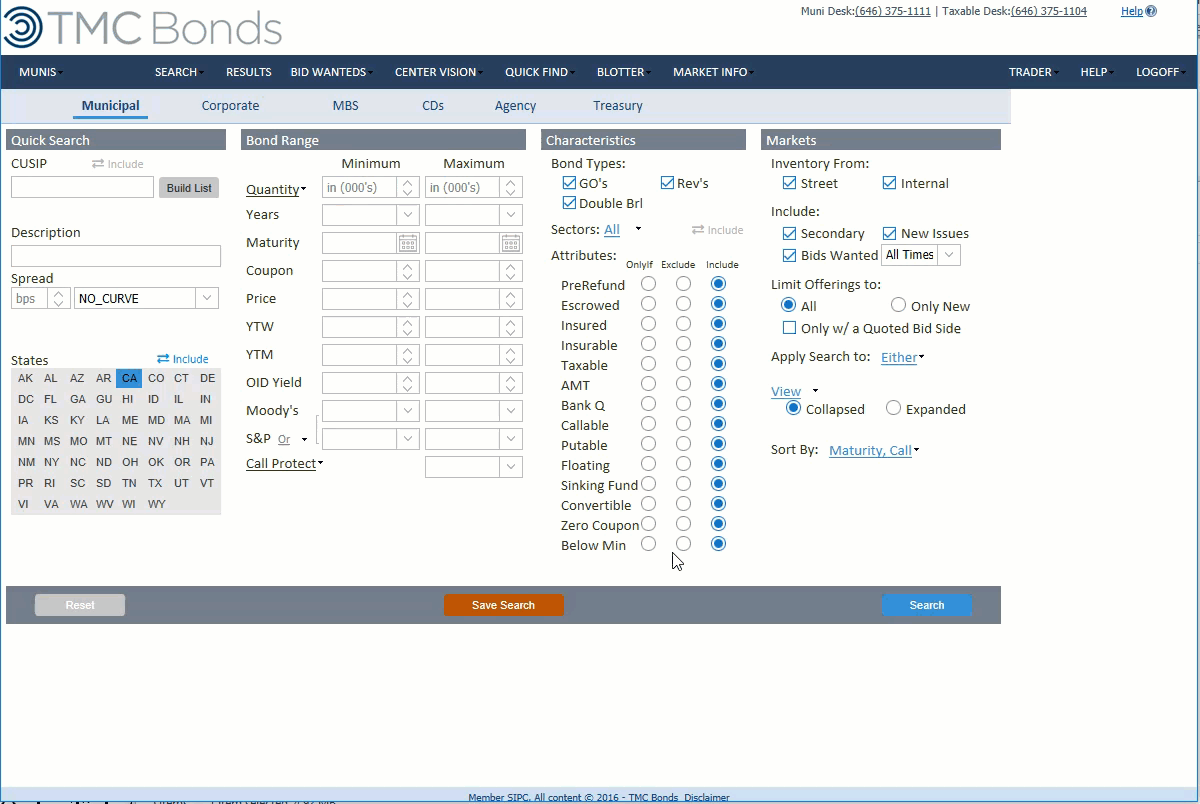This screenshot has height=804, width=1200.
Task: Open the Maturity minimum calendar picker
Action: [408, 243]
